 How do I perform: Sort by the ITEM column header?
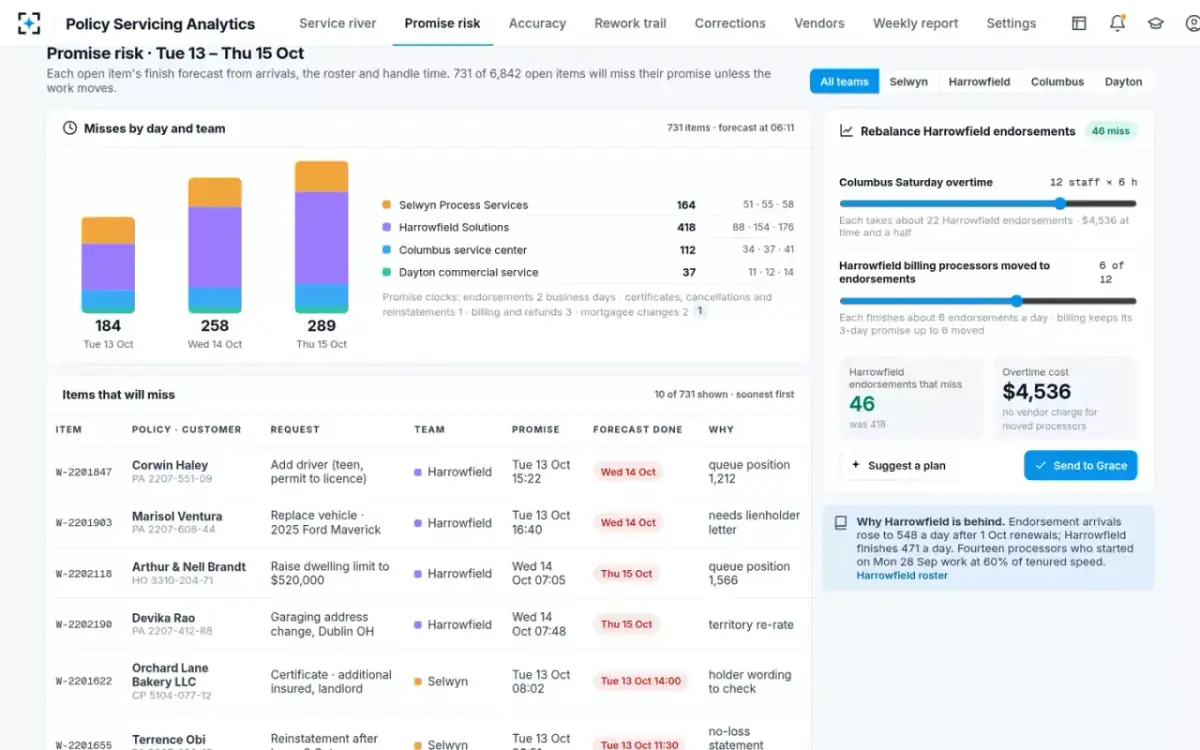(69, 429)
